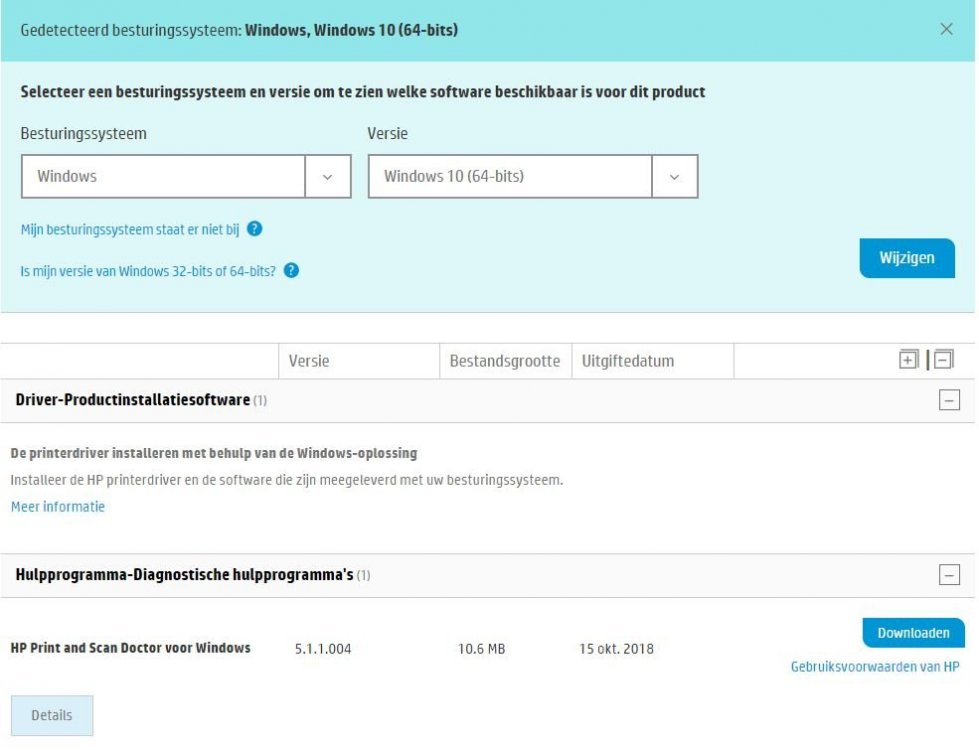Open 'Mijn besturingssysteem staat er niet bij' link
The width and height of the screenshot is (979, 750).
coord(130,230)
